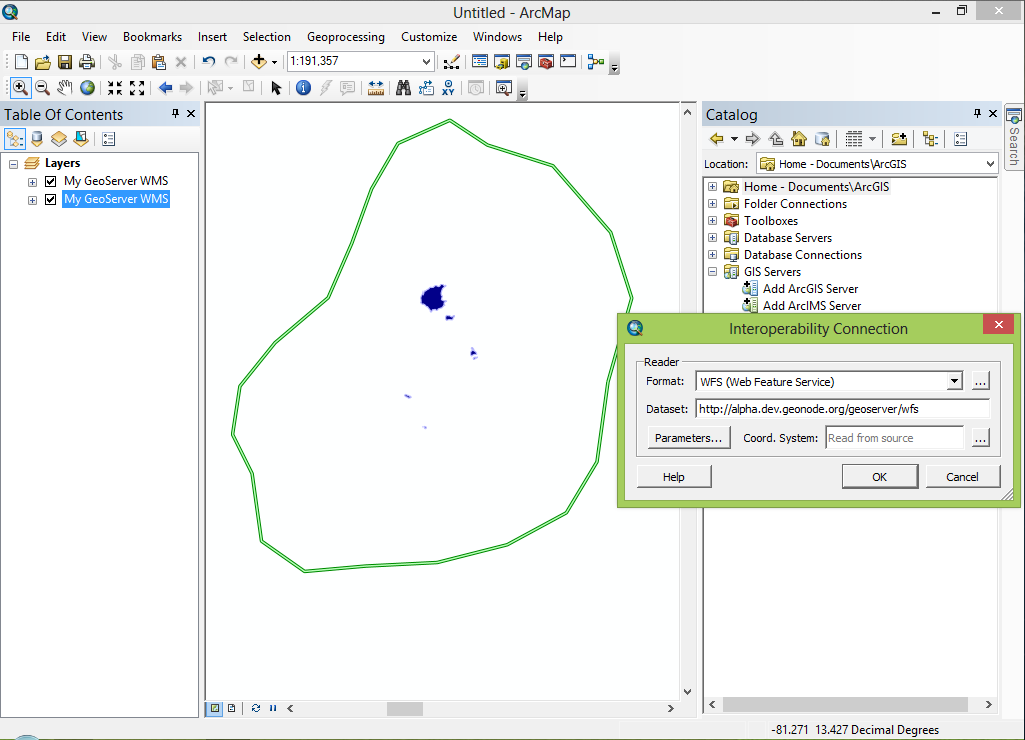Expand Folder Connections in Catalog

pyautogui.click(x=713, y=203)
